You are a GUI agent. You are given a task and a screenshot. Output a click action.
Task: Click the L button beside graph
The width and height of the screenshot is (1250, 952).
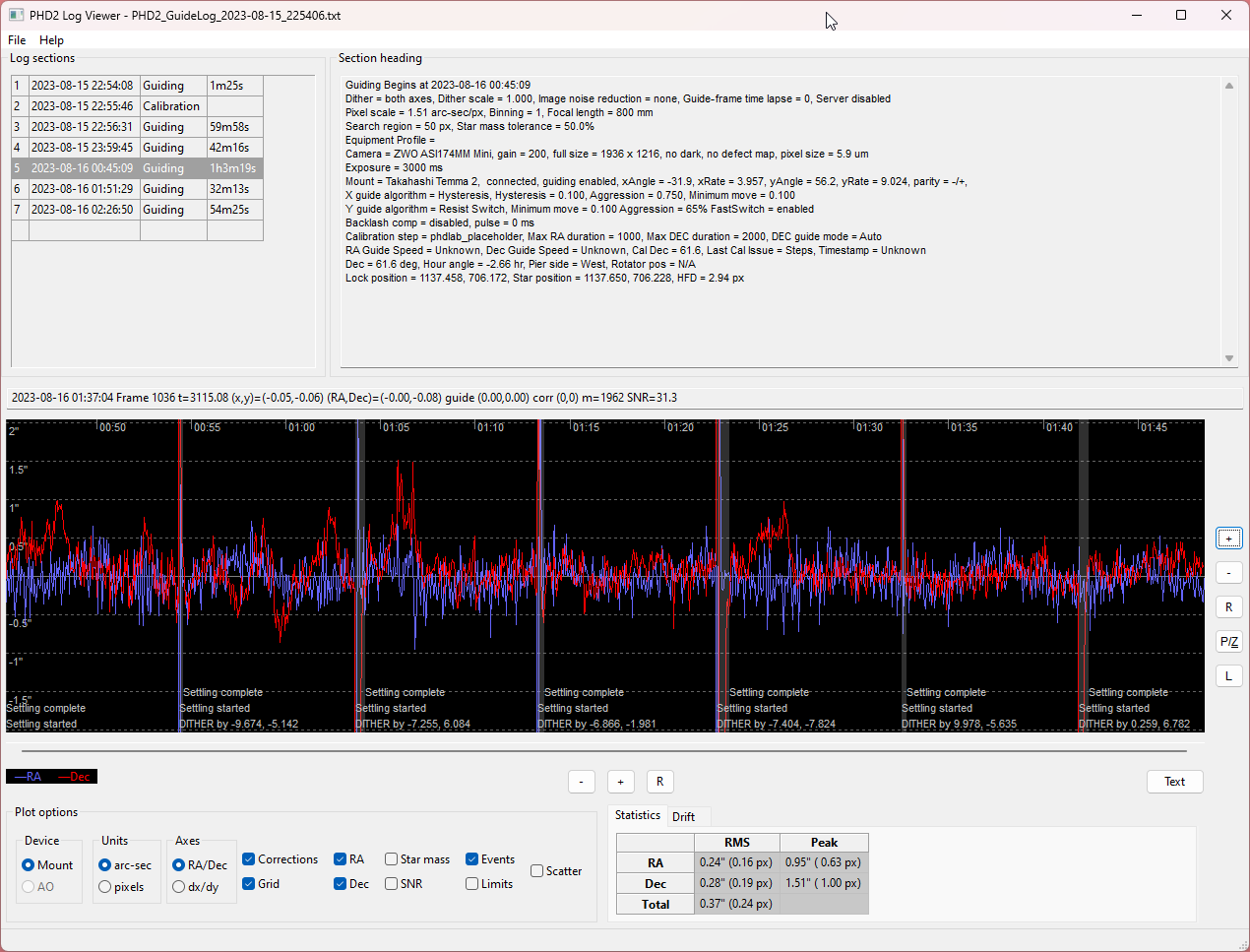[x=1228, y=676]
